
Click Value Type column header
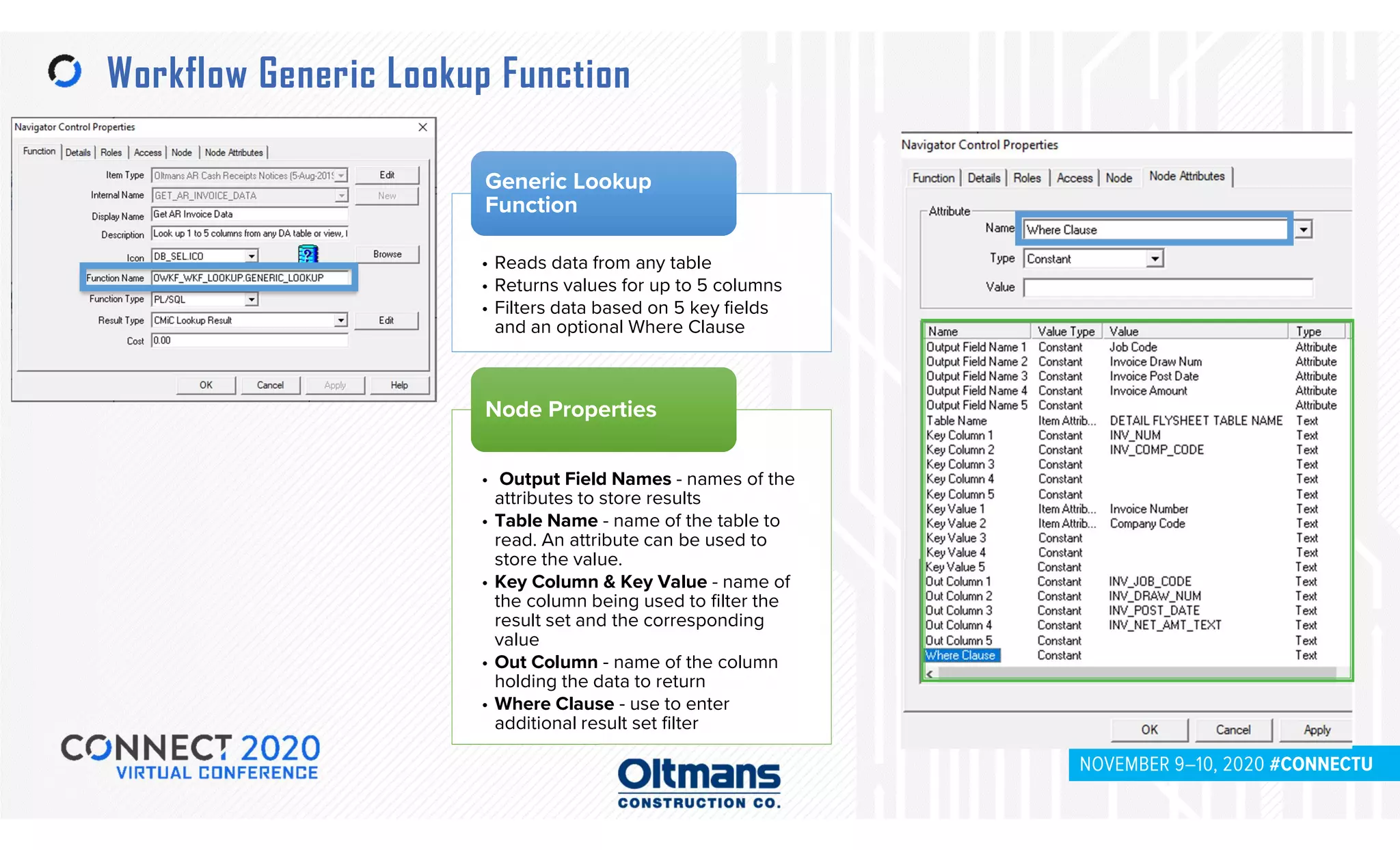(1066, 331)
